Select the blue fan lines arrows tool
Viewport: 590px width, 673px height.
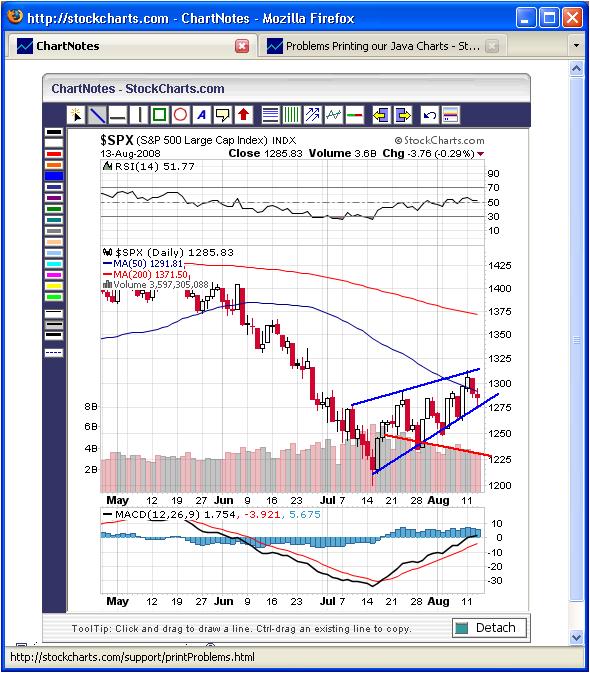coord(312,115)
